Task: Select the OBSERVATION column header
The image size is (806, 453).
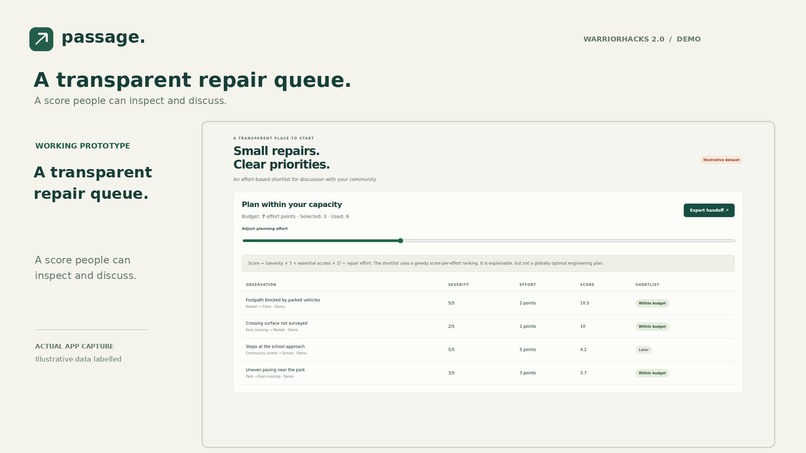Action: pos(261,284)
